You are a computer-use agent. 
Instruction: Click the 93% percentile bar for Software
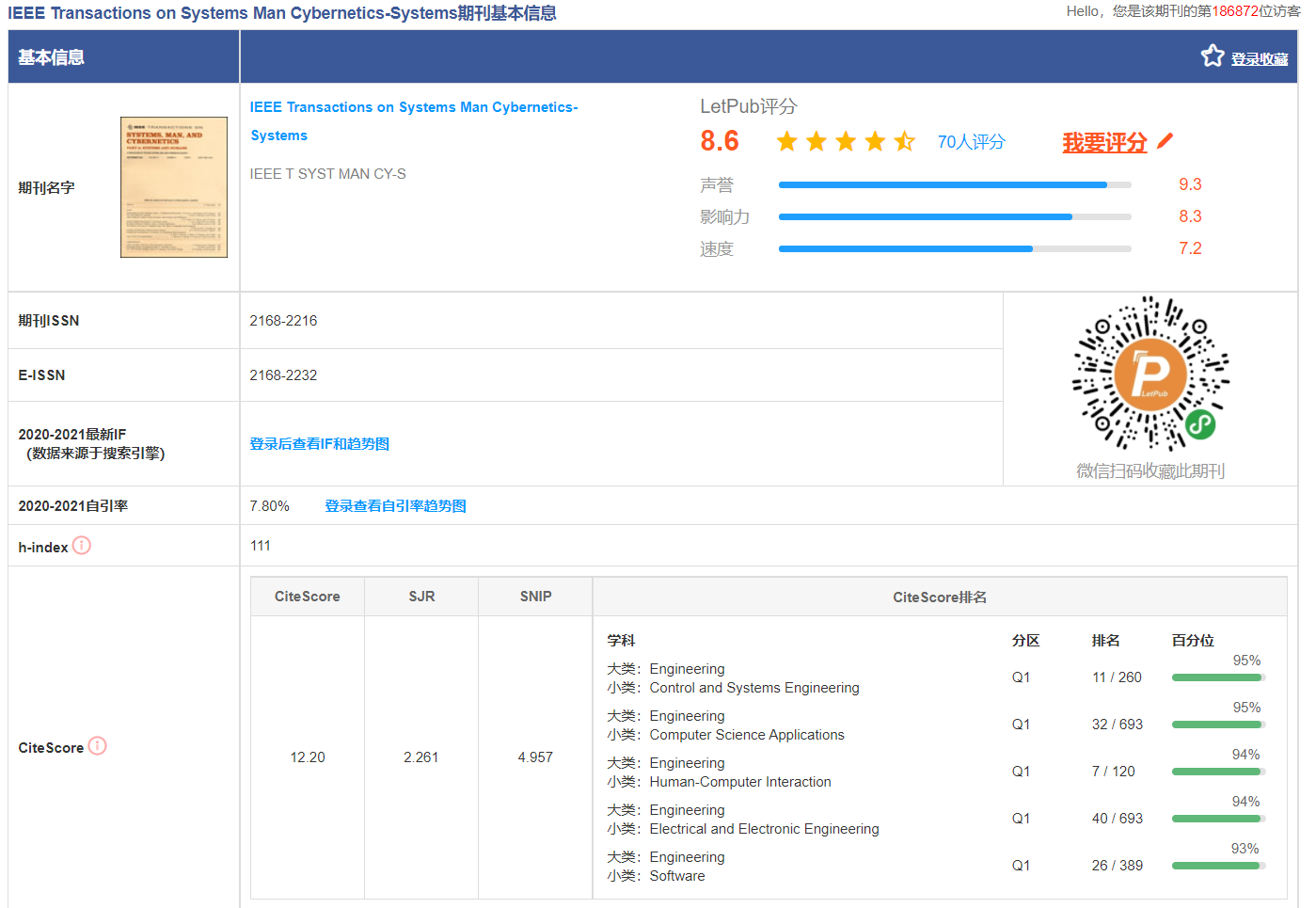coord(1219,866)
